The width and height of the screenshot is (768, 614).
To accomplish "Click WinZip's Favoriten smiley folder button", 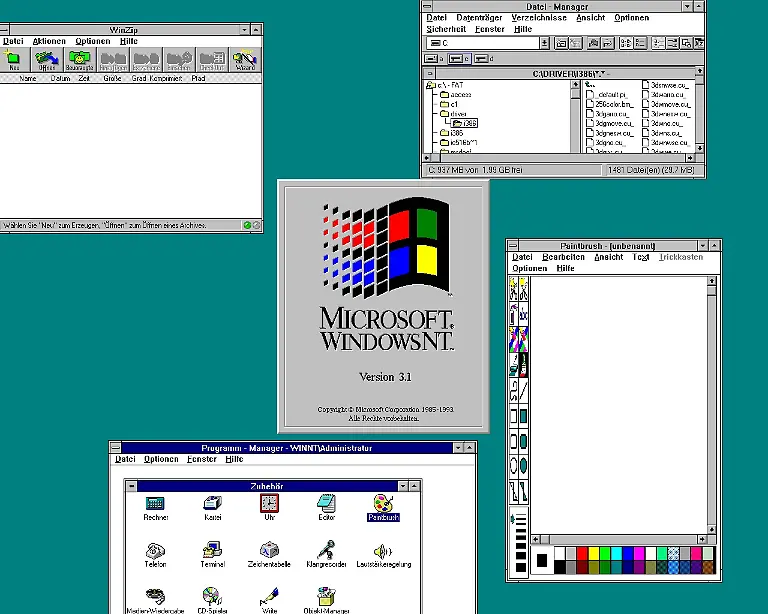I will click(79, 60).
